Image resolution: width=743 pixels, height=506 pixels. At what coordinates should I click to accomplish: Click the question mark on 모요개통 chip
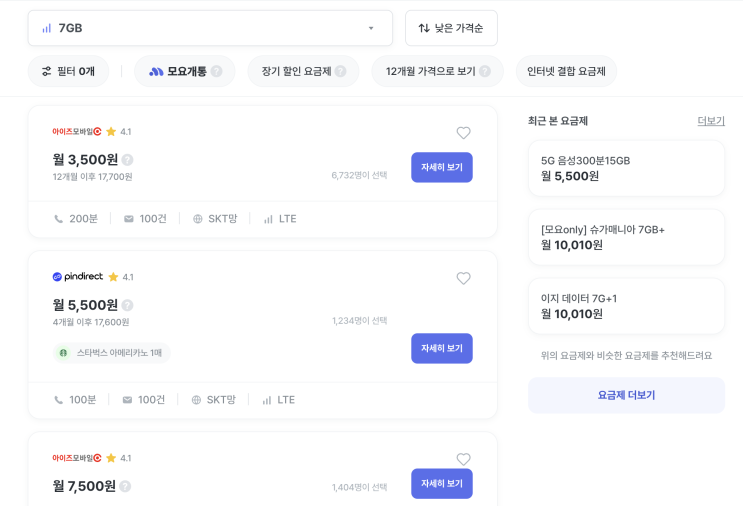[x=216, y=72]
